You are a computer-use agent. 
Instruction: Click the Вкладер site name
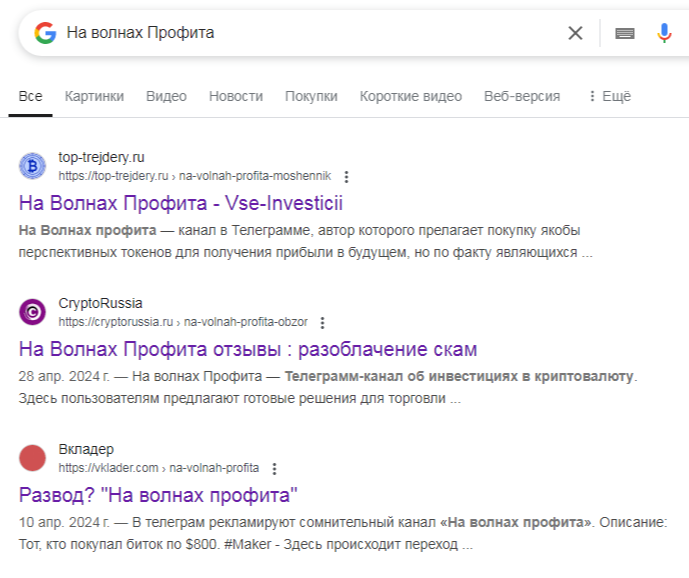[x=86, y=449]
